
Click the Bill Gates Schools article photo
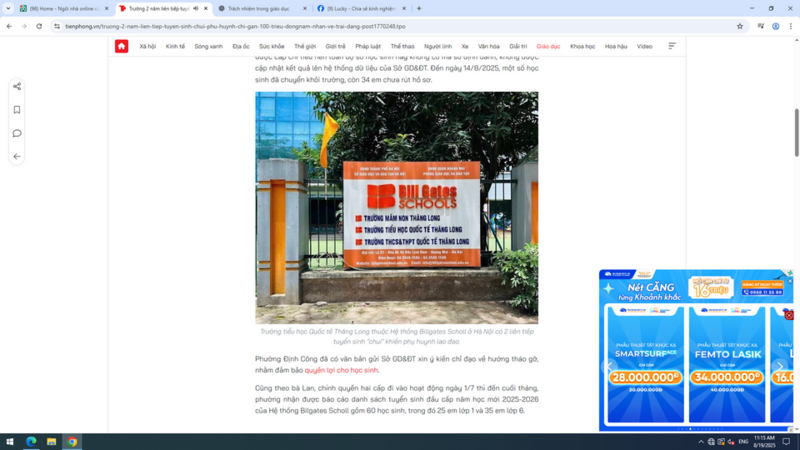point(396,208)
